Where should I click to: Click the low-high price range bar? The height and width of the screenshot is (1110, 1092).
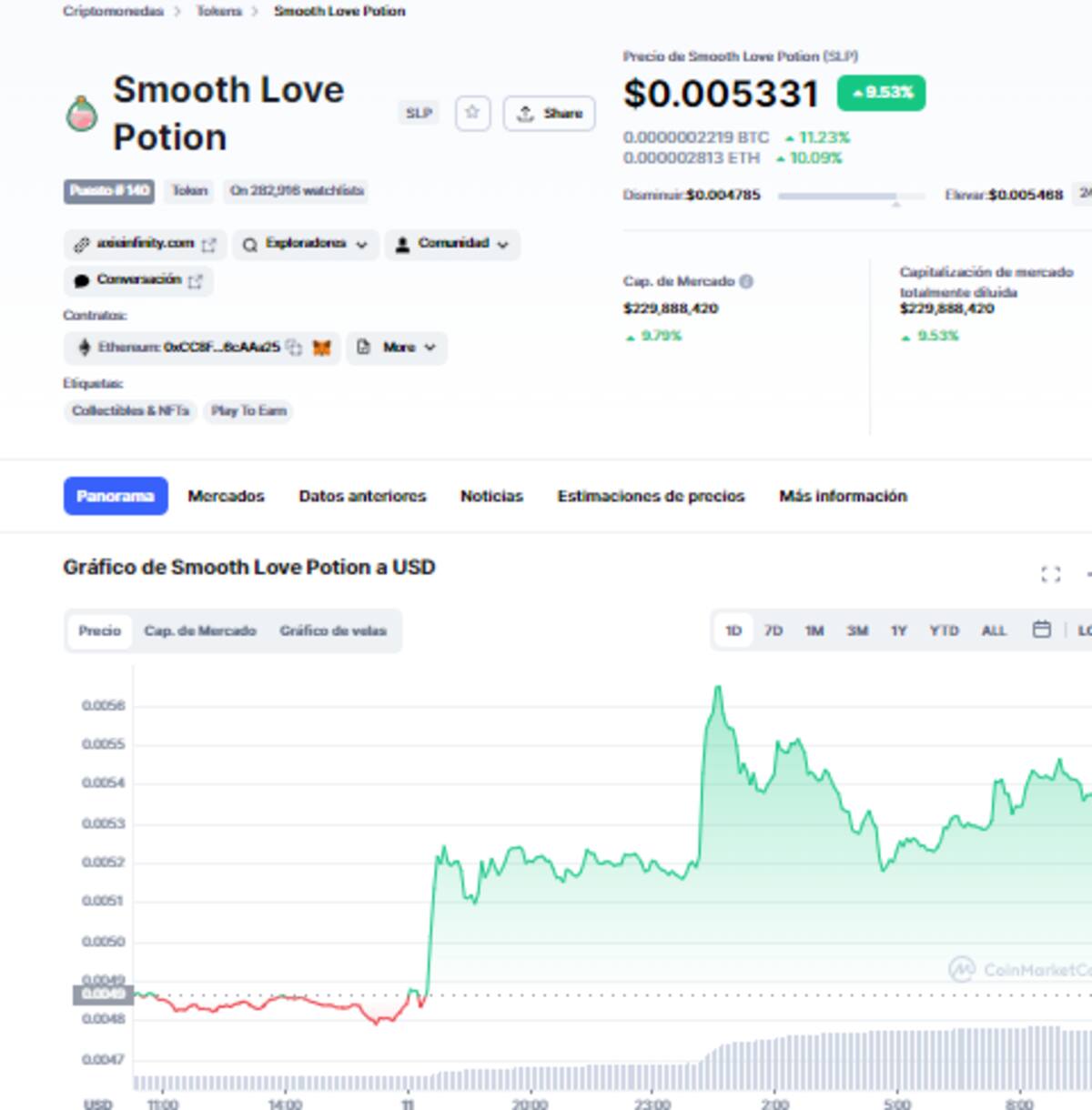[851, 196]
